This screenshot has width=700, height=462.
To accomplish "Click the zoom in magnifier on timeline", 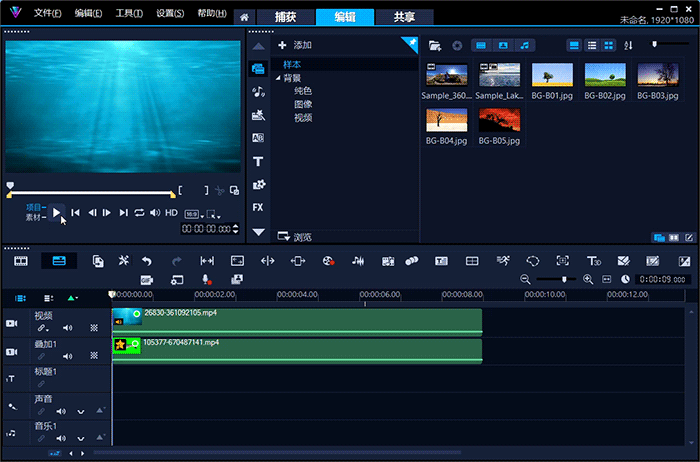I will tap(588, 279).
